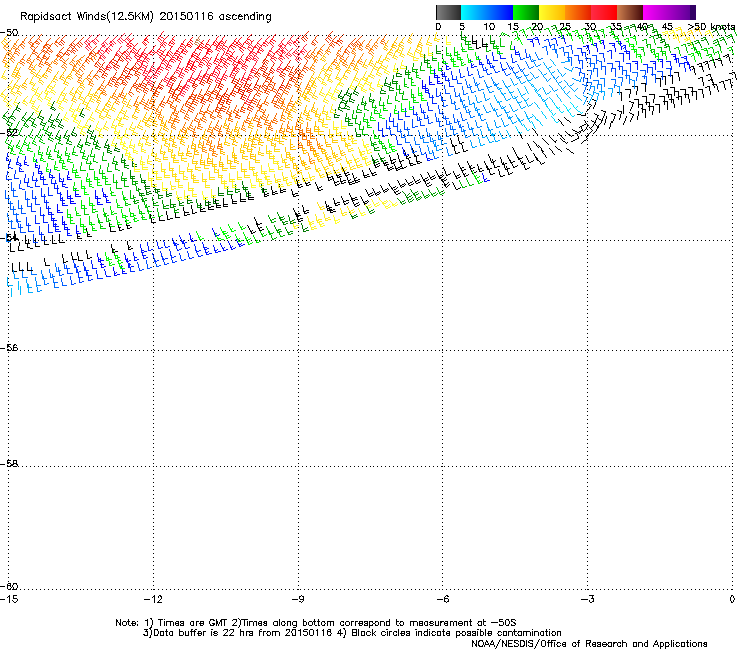Screen dimensions: 740x650
Task: Click the note line '3)Data buffer is 22 hrs'
Action: (352, 633)
